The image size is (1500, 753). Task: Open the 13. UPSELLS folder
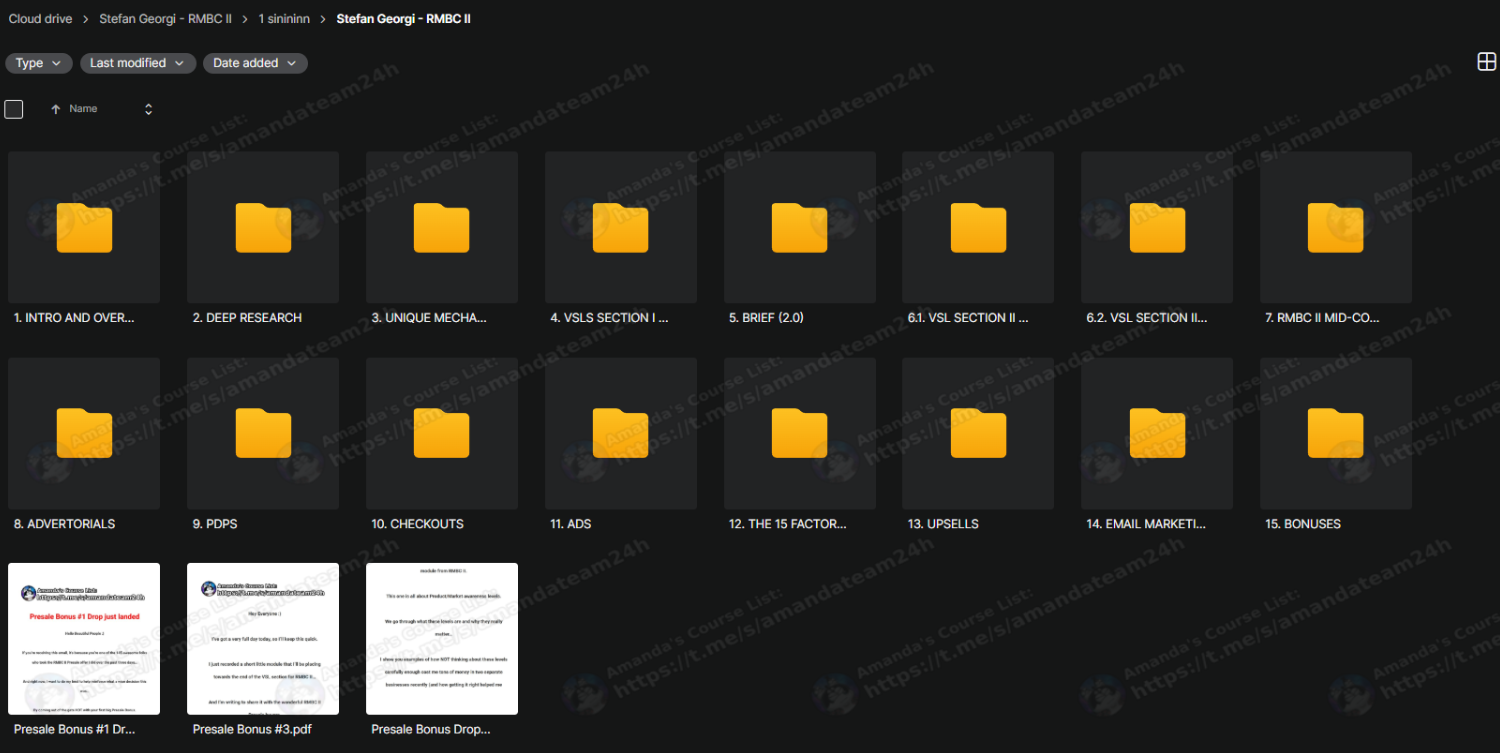978,434
